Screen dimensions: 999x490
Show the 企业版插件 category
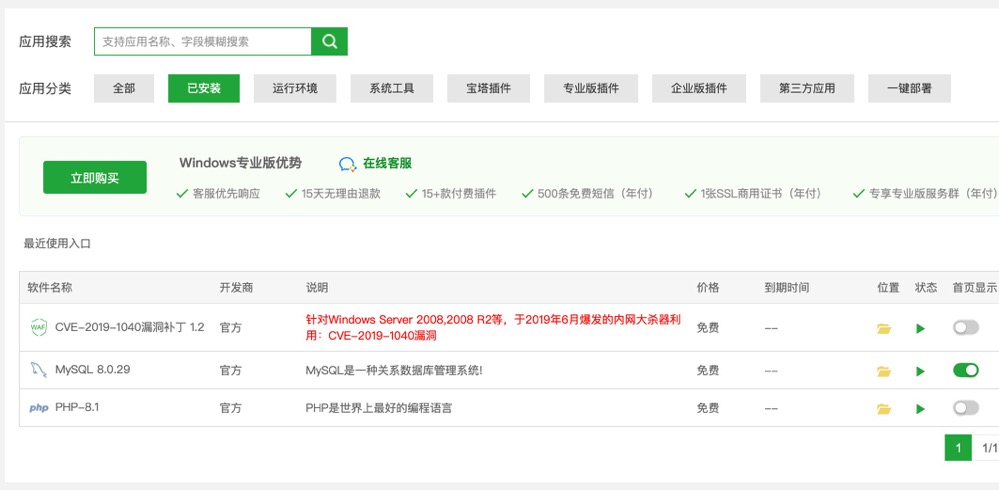pyautogui.click(x=699, y=89)
